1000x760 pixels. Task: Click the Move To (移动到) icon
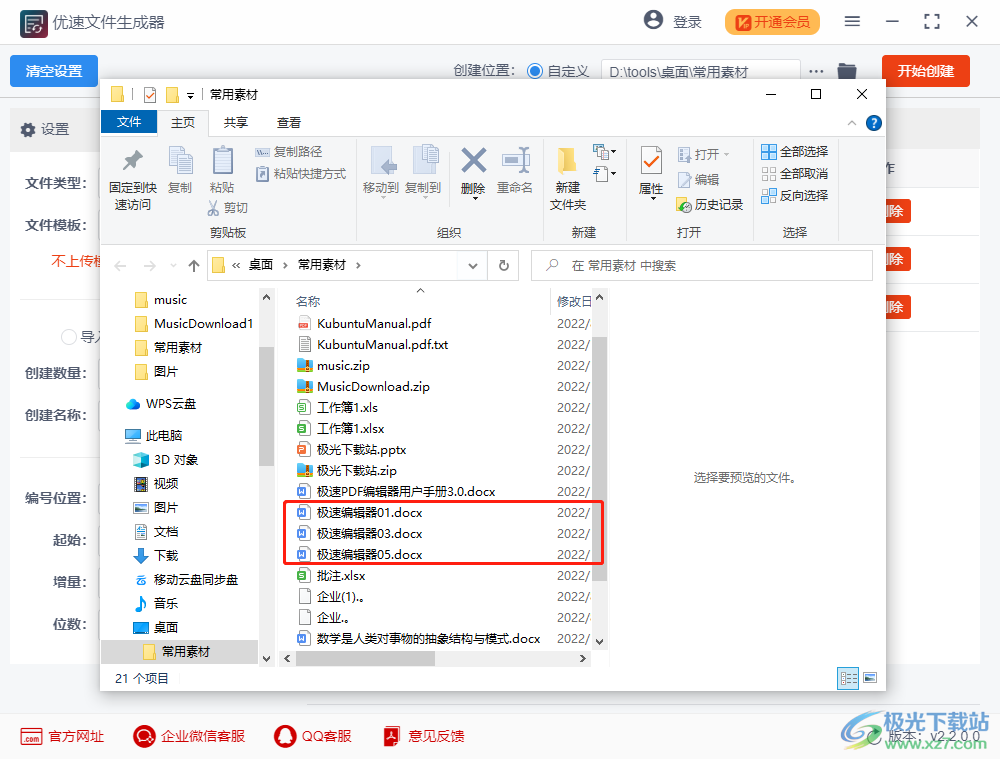tap(384, 159)
